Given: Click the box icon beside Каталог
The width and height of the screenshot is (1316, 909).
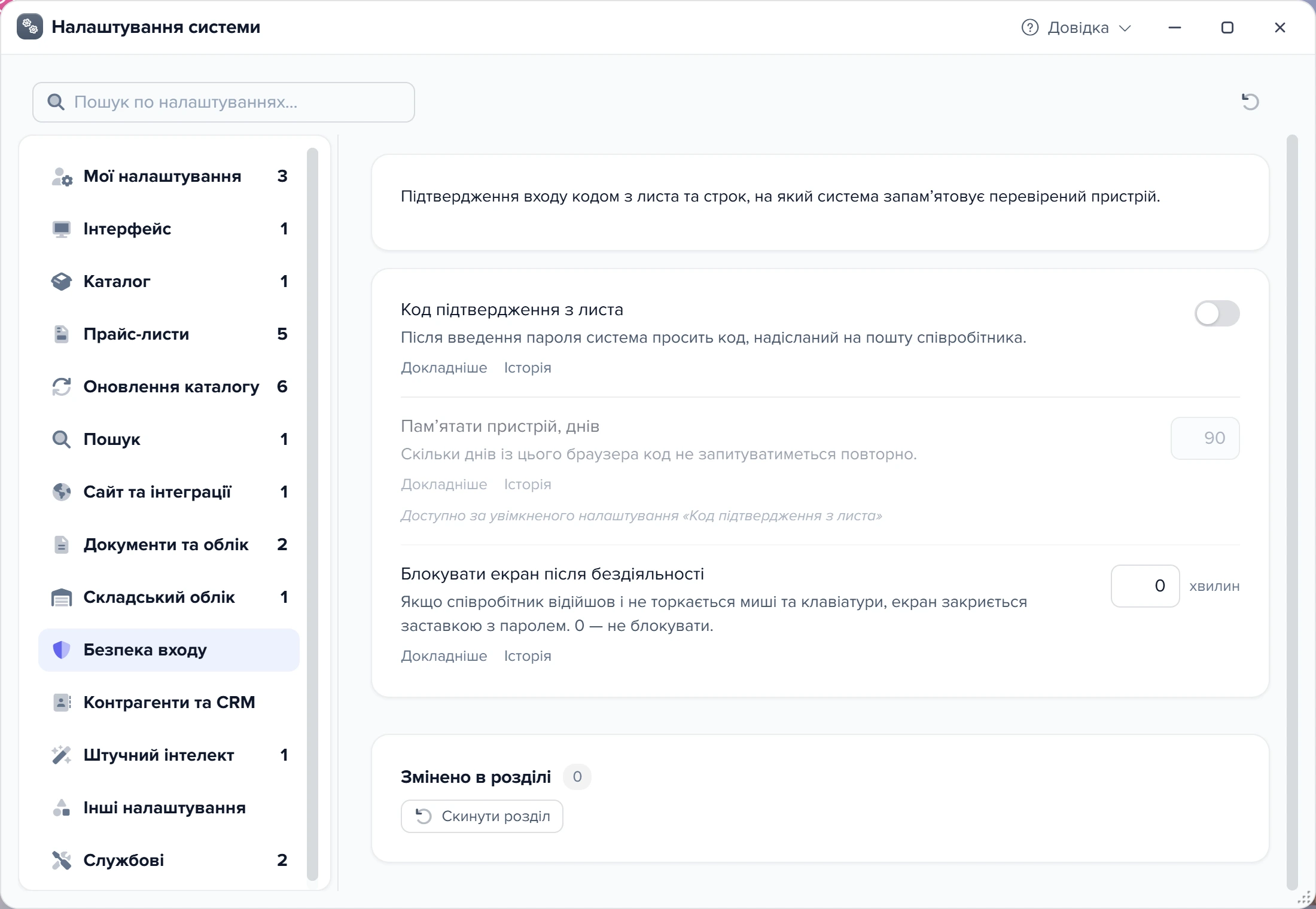Looking at the screenshot, I should (62, 282).
